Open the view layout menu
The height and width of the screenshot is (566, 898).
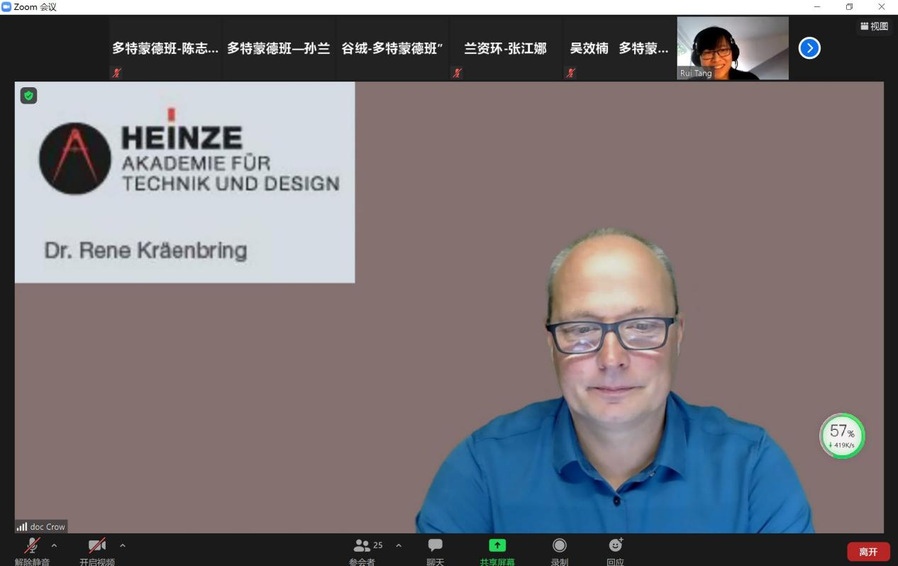click(874, 26)
